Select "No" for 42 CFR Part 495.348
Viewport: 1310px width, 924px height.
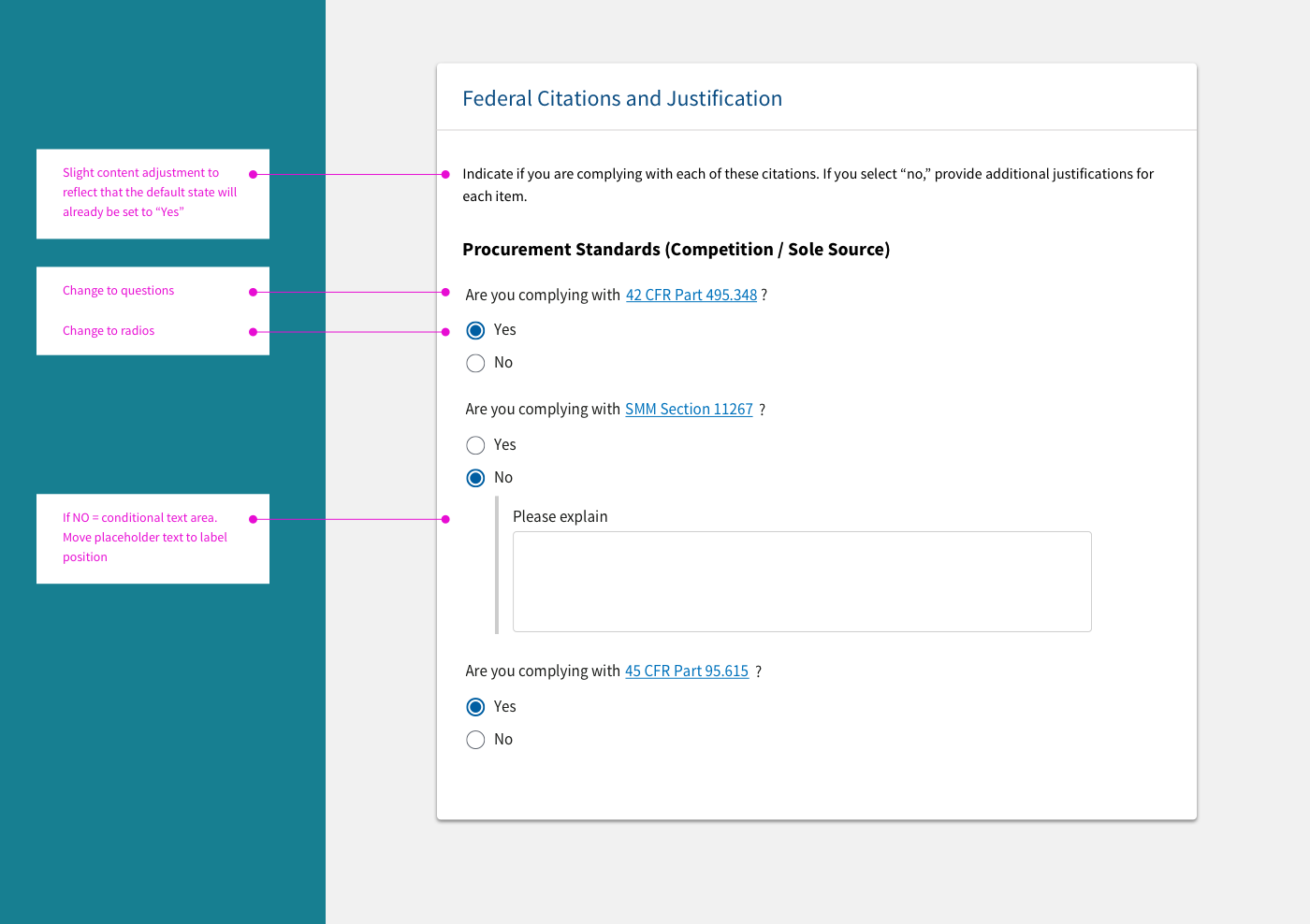475,363
